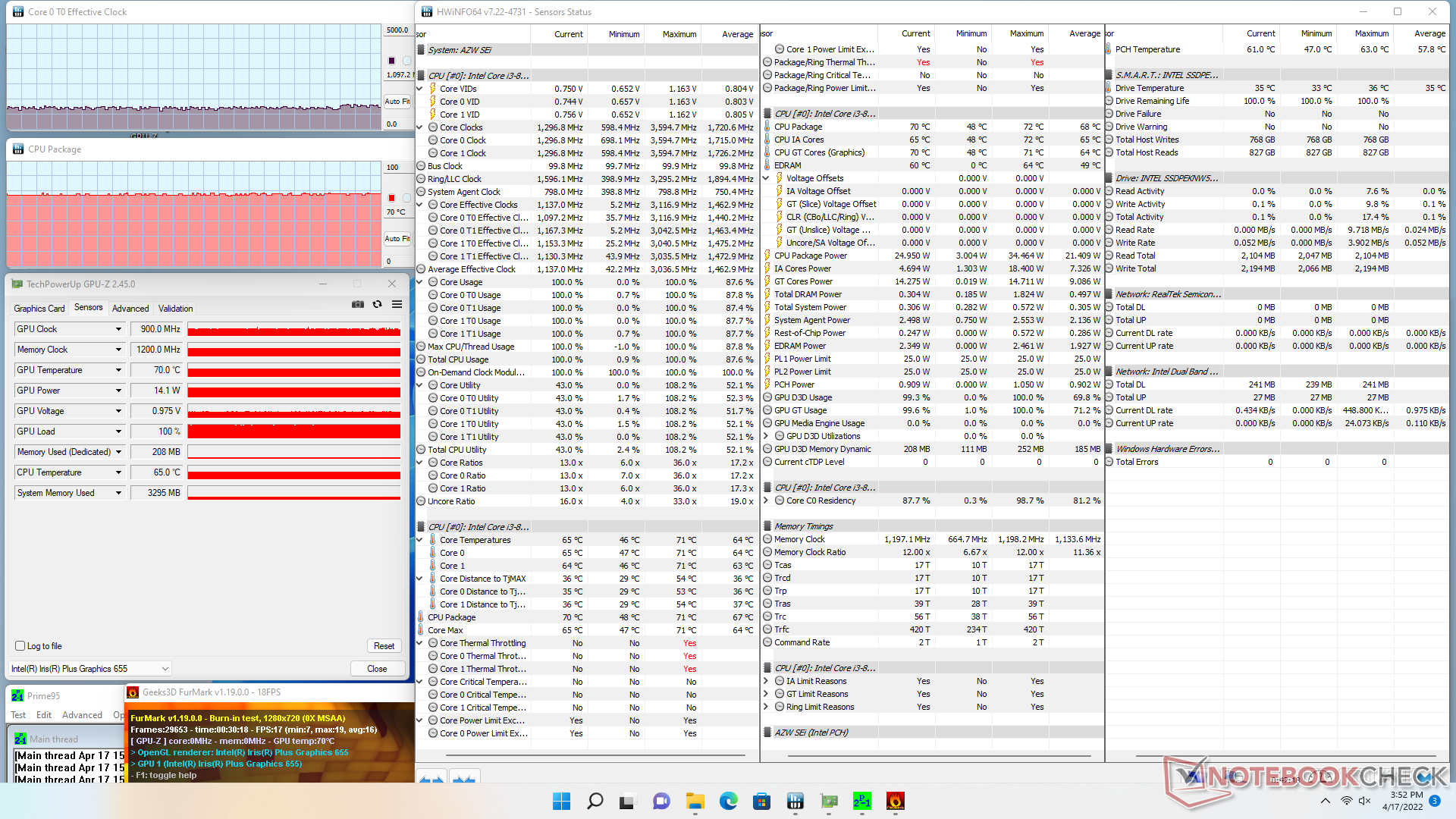Image resolution: width=1456 pixels, height=819 pixels.
Task: Open the GPU-Z hamburger menu icon
Action: (x=397, y=304)
